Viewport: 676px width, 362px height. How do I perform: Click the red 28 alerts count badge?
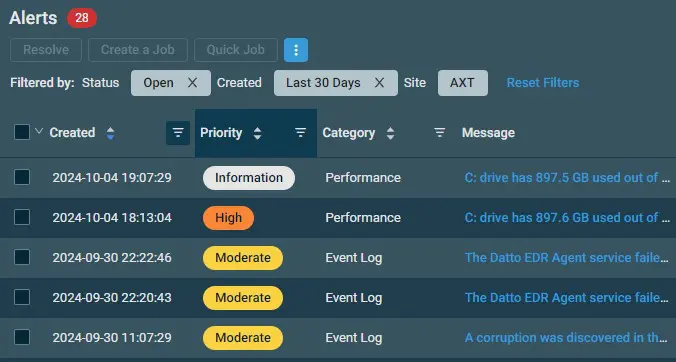point(82,18)
